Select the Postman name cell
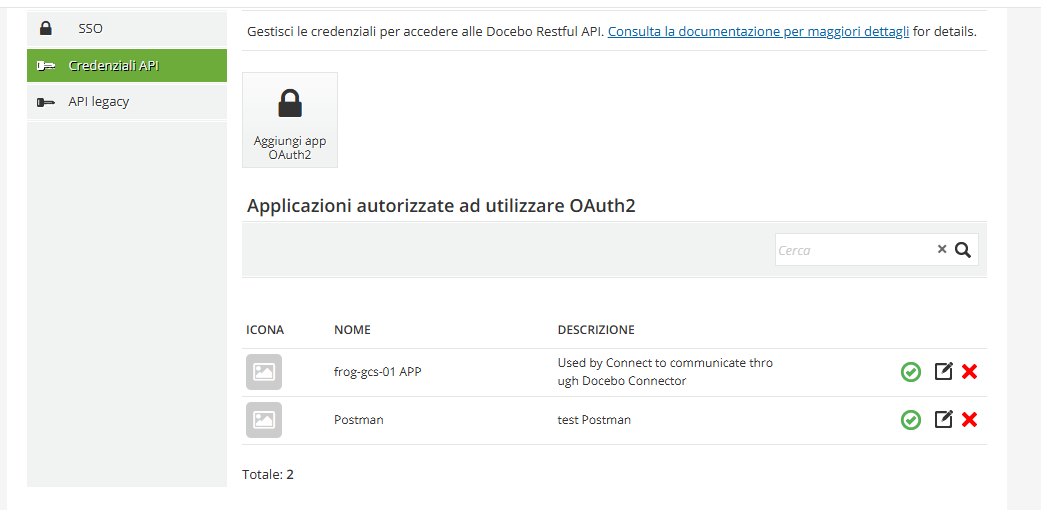The image size is (1041, 510). point(359,420)
